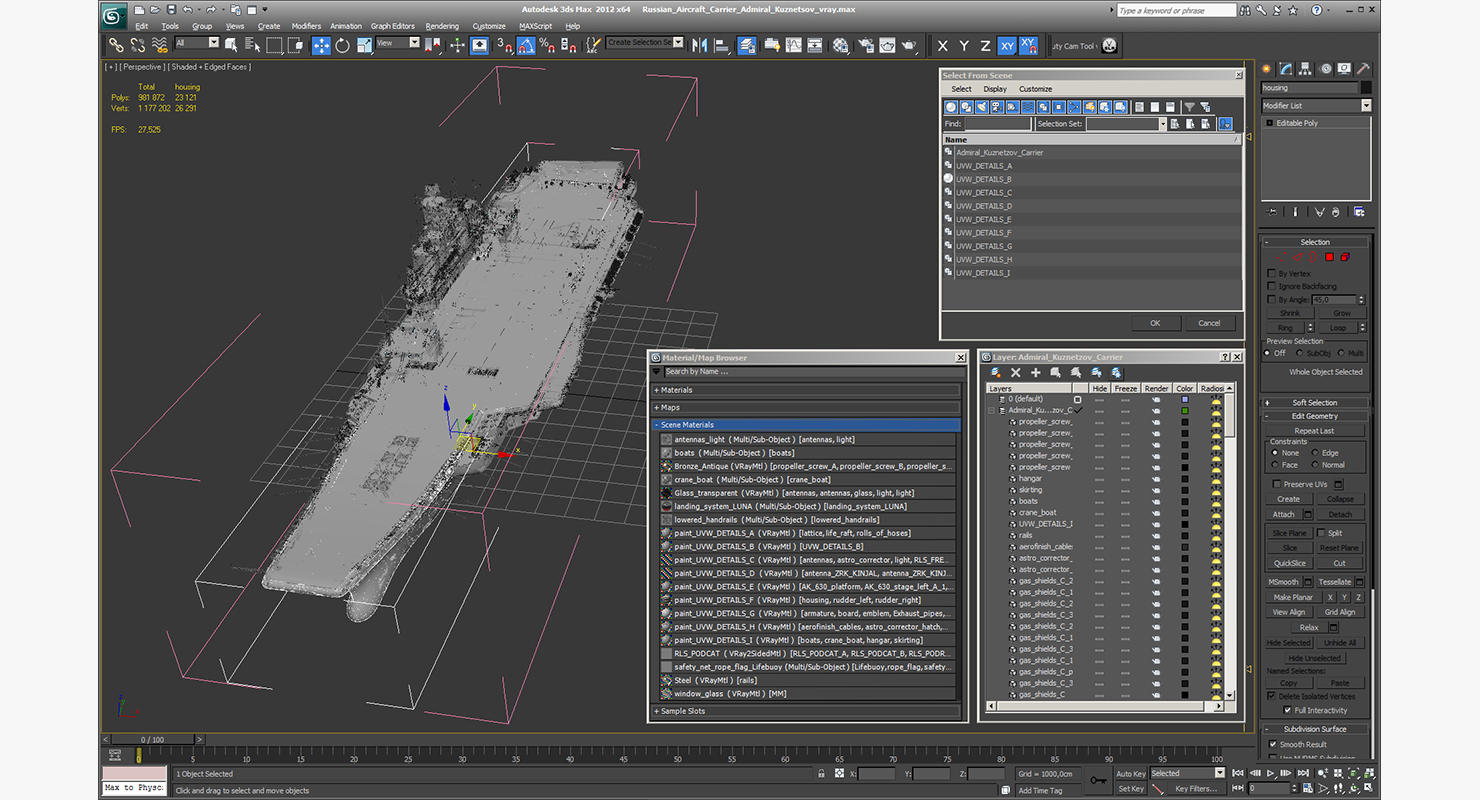Click the Tessellate button
Viewport: 1480px width, 800px height.
tap(1334, 582)
